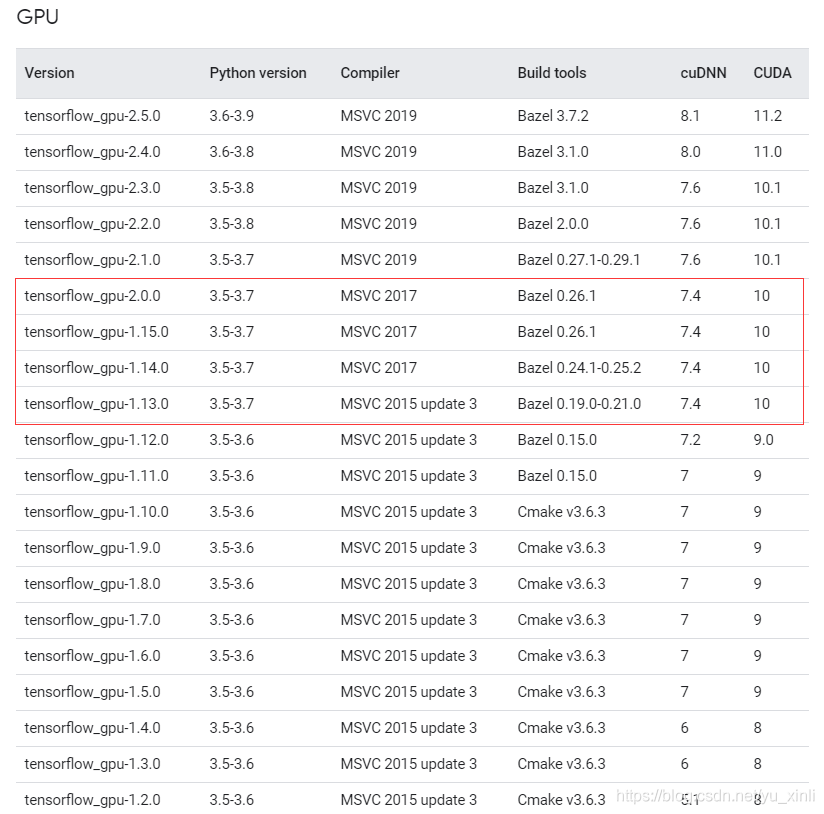Click MSVC 2015 update 3 in tensorflow_gpu-1.13.0 row
824x814 pixels.
pos(408,404)
